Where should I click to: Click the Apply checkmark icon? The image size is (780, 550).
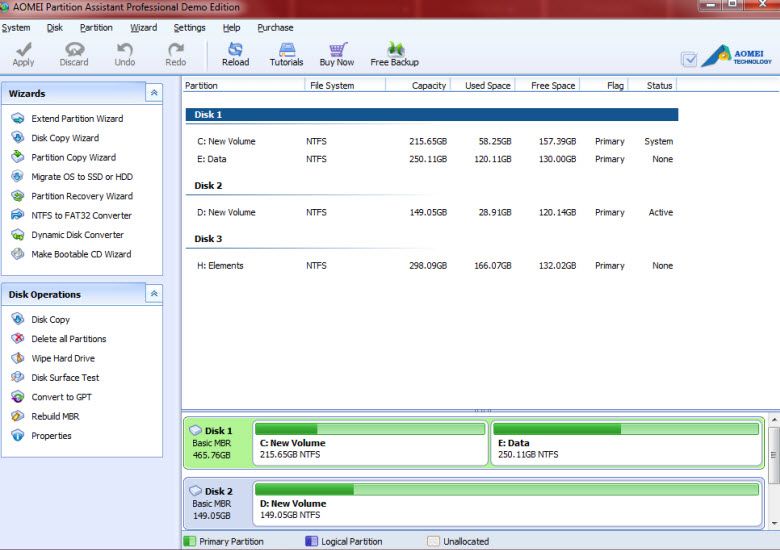pyautogui.click(x=23, y=49)
